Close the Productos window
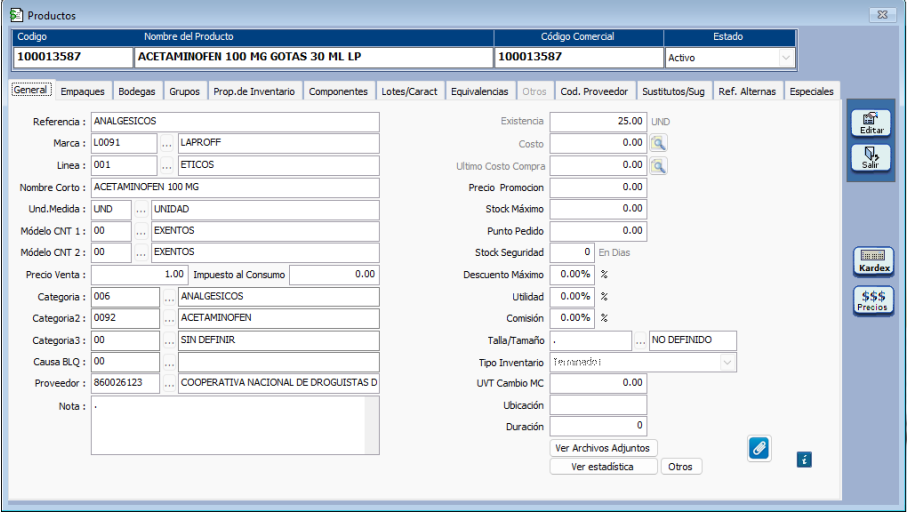This screenshot has height=515, width=909. pyautogui.click(x=882, y=14)
